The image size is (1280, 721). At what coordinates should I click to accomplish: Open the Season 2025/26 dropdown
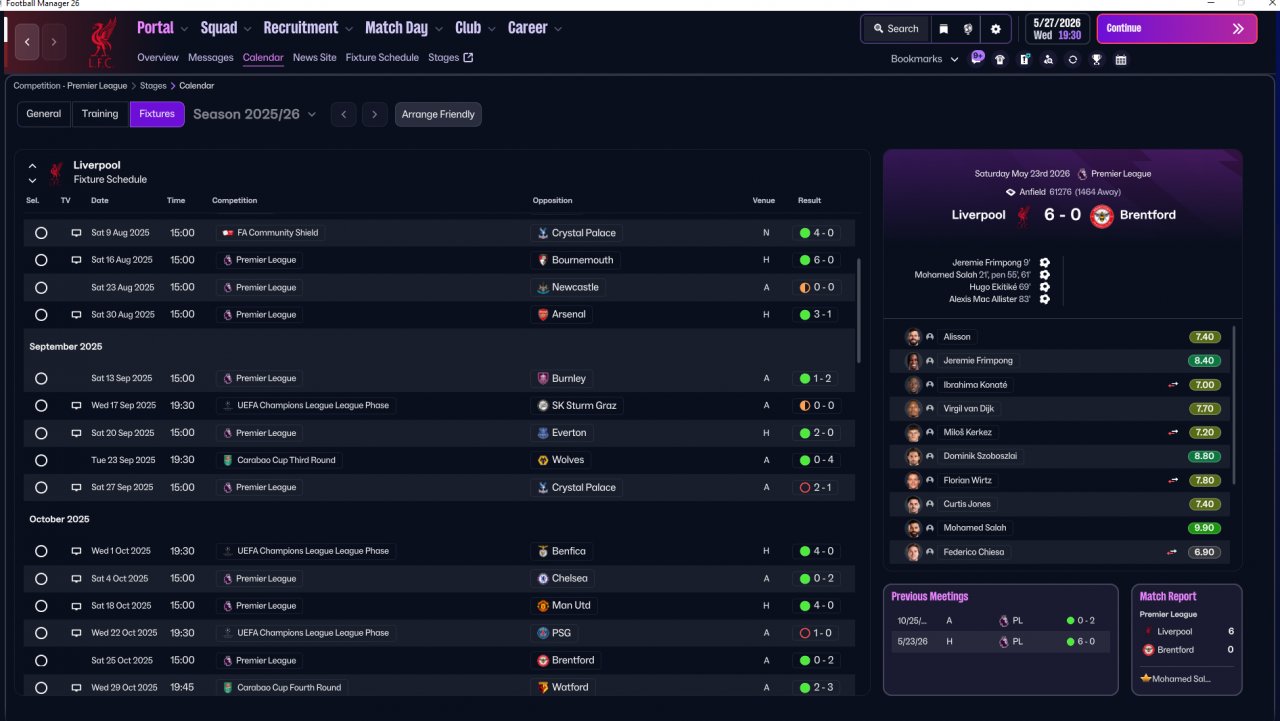pos(254,114)
